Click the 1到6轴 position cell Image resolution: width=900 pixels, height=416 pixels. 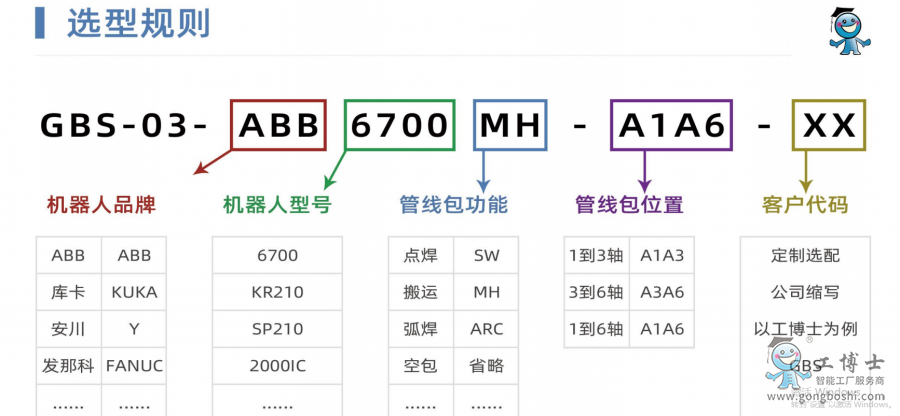pyautogui.click(x=596, y=329)
